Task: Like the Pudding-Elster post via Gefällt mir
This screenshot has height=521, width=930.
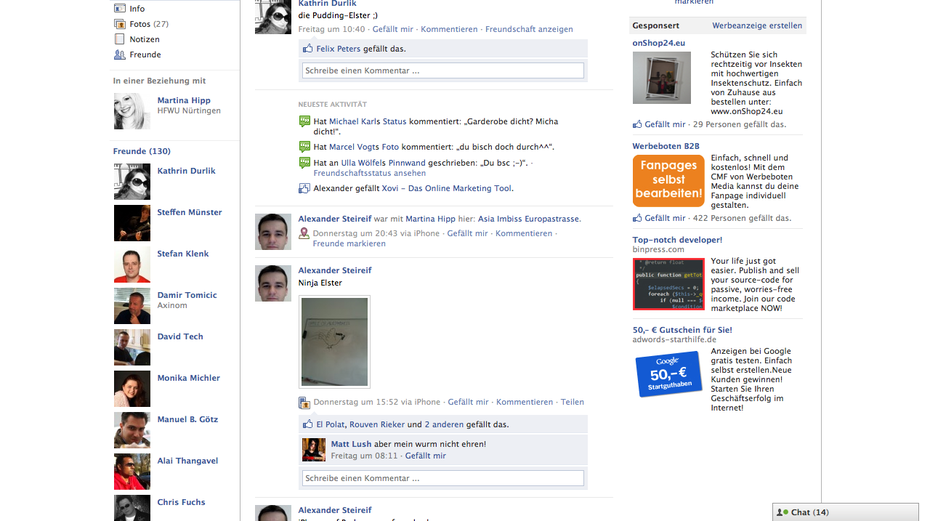Action: pos(393,29)
